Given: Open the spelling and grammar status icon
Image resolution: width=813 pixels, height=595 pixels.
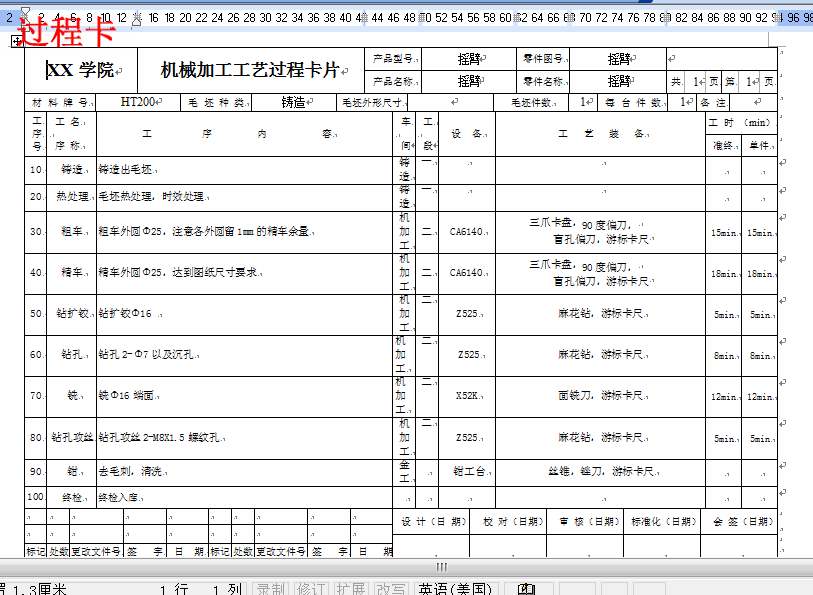Looking at the screenshot, I should [x=526, y=589].
